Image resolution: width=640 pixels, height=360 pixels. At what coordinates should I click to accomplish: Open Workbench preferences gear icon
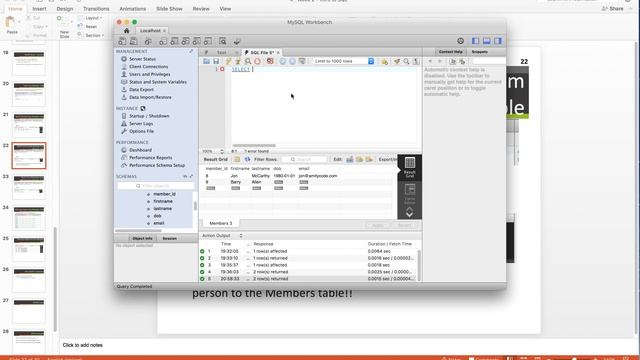click(x=460, y=41)
